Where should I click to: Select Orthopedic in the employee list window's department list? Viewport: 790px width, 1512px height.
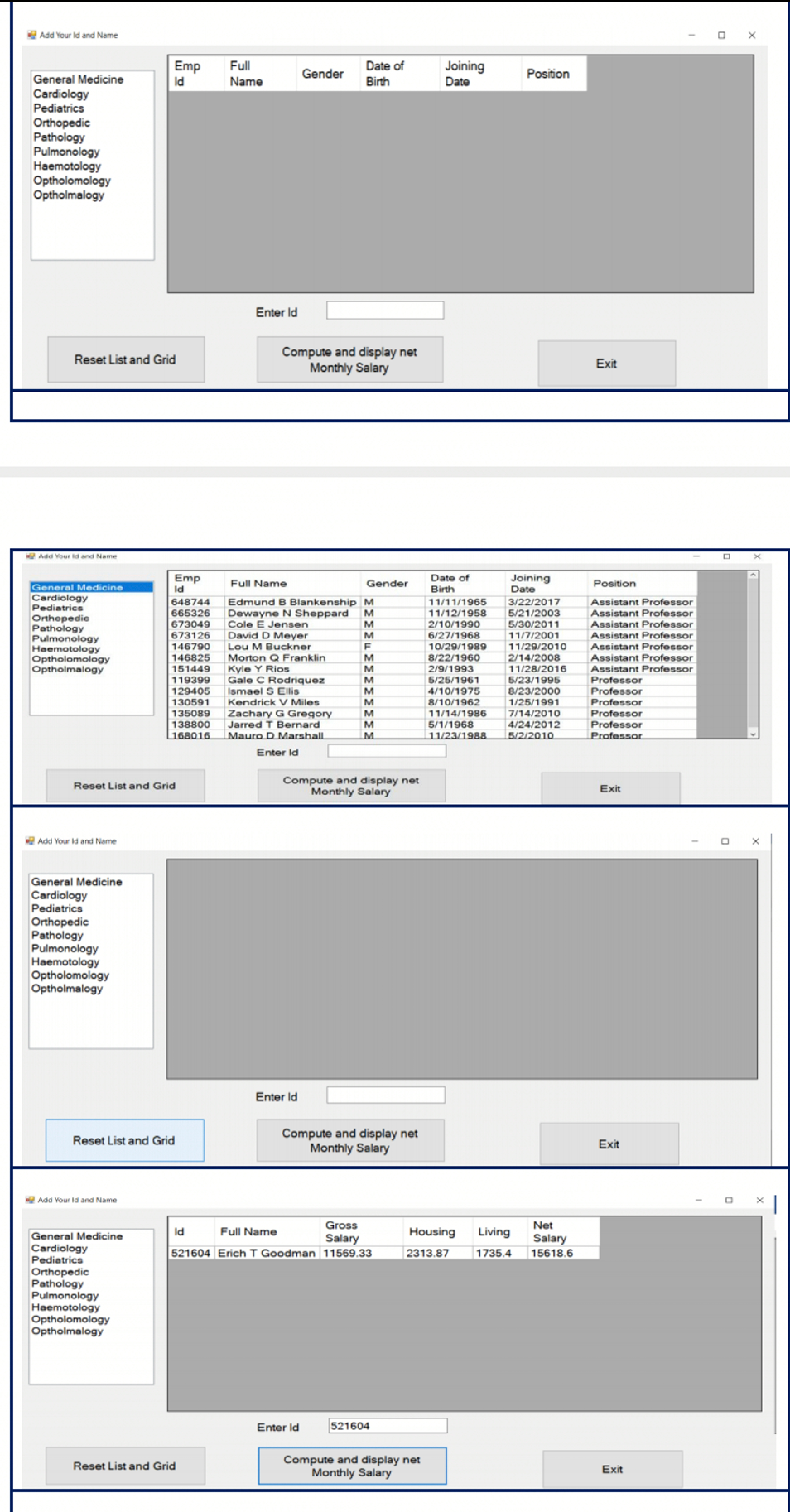point(60,618)
